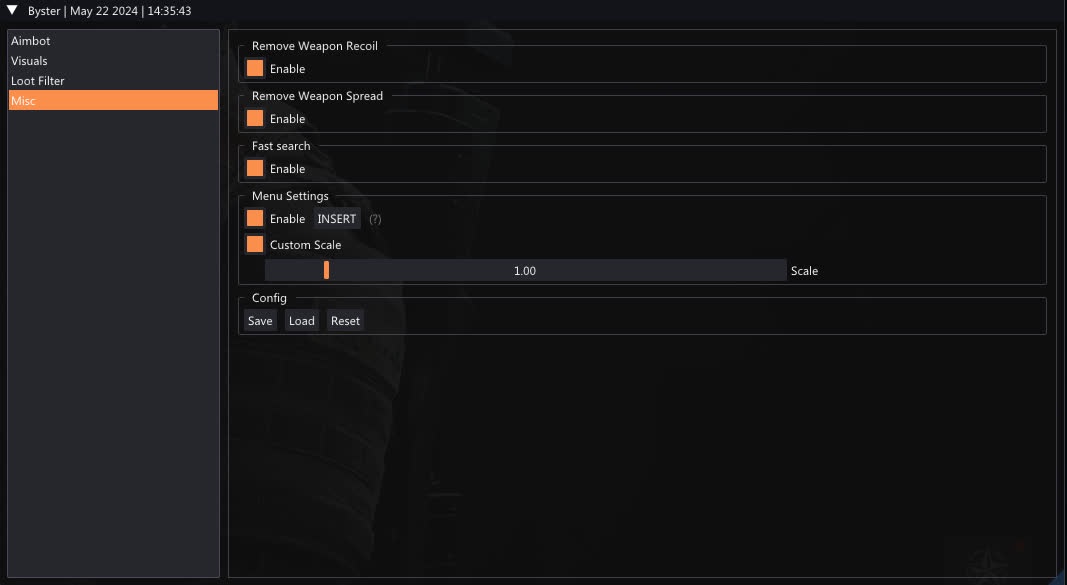Click the 1.00 value on Scale slider
Screen dimensions: 1067x585
tap(525, 271)
